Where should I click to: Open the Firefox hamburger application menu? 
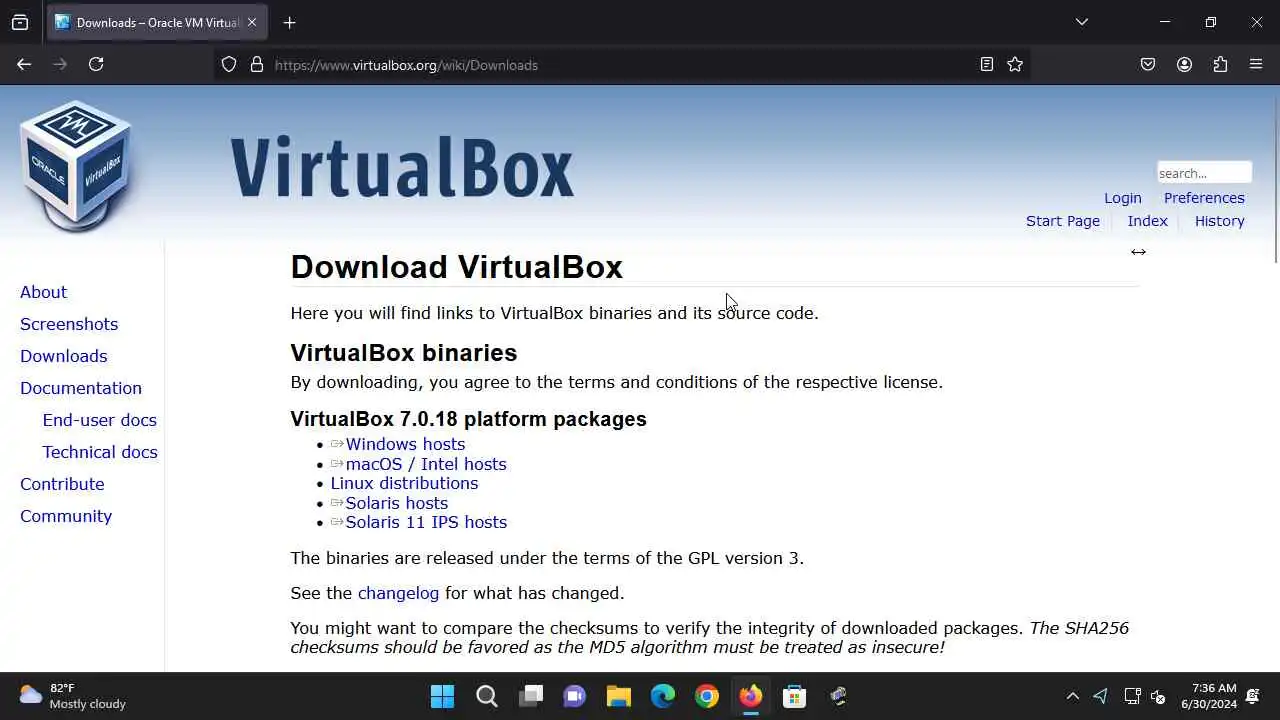[x=1256, y=64]
